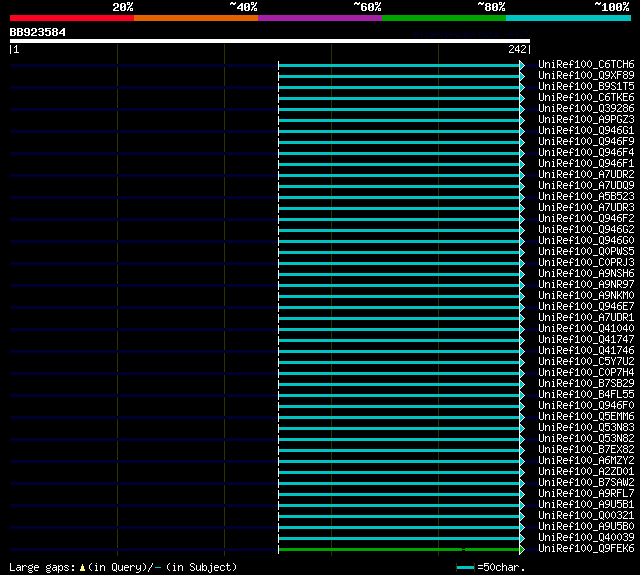This screenshot has width=640, height=575.
Task: Select the UniRef100_A9NKM0 label
Action: coord(586,296)
